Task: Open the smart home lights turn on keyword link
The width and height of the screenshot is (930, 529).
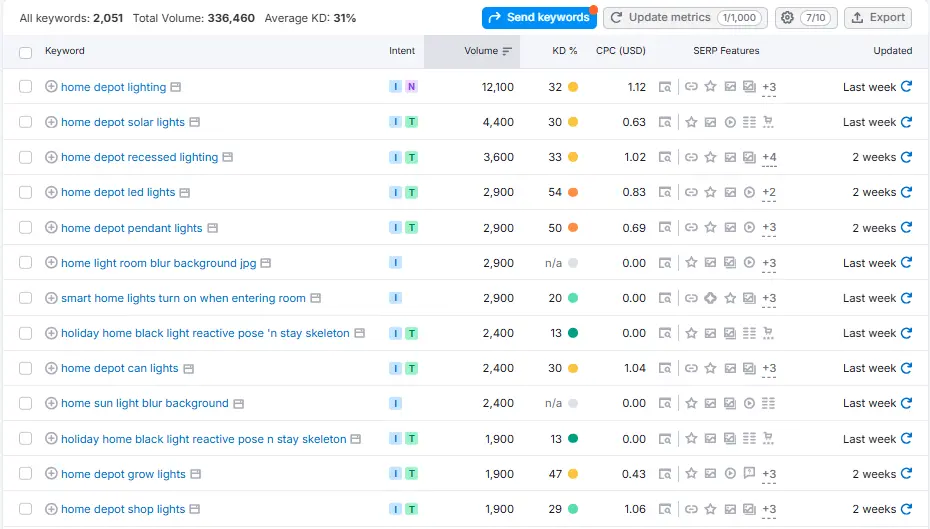Action: (x=183, y=298)
